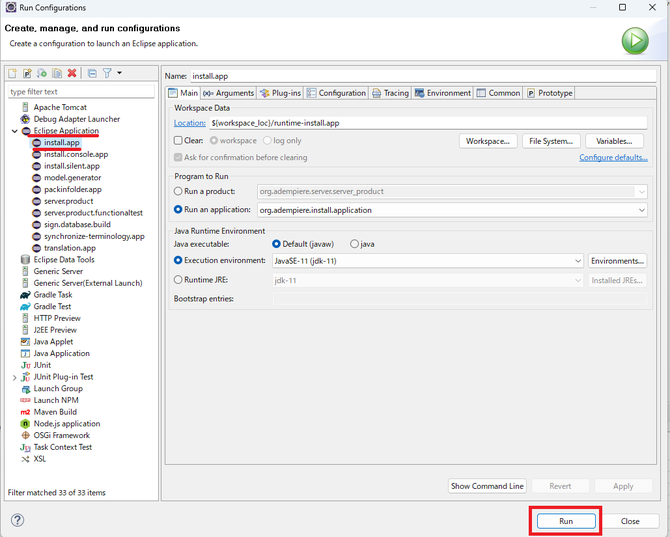Click into the type filter text field
This screenshot has height=537, width=670.
[x=80, y=91]
